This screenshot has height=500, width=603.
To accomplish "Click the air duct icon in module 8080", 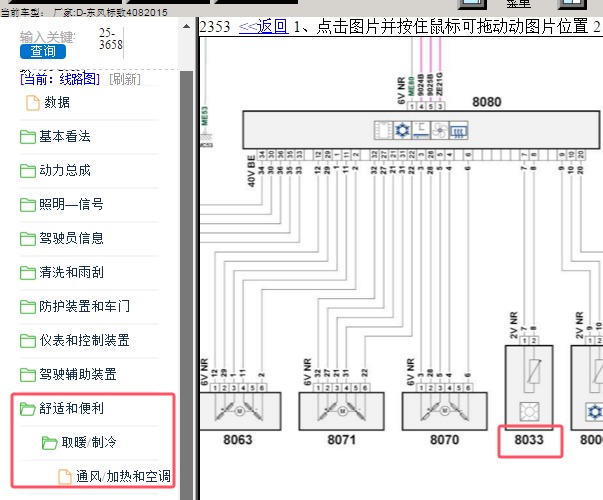I will pyautogui.click(x=421, y=130).
